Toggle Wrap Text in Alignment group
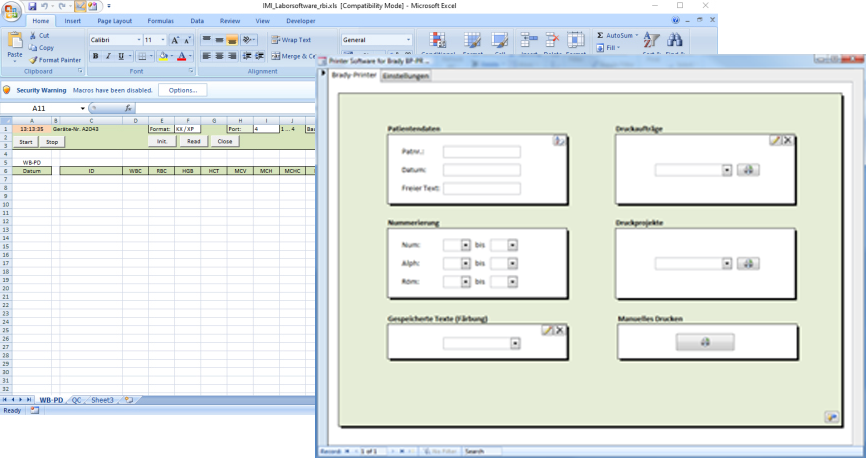The height and width of the screenshot is (458, 867). tap(291, 40)
